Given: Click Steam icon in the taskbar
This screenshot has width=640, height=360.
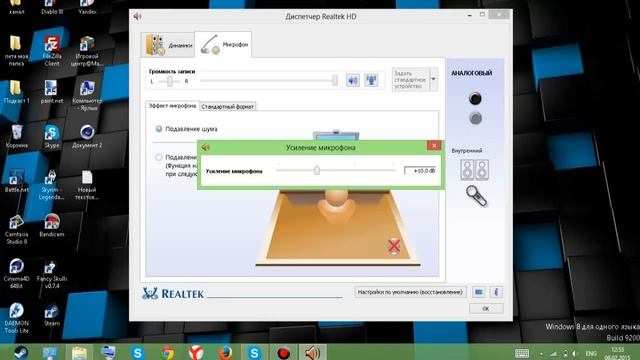Looking at the screenshot, I should point(20,352).
